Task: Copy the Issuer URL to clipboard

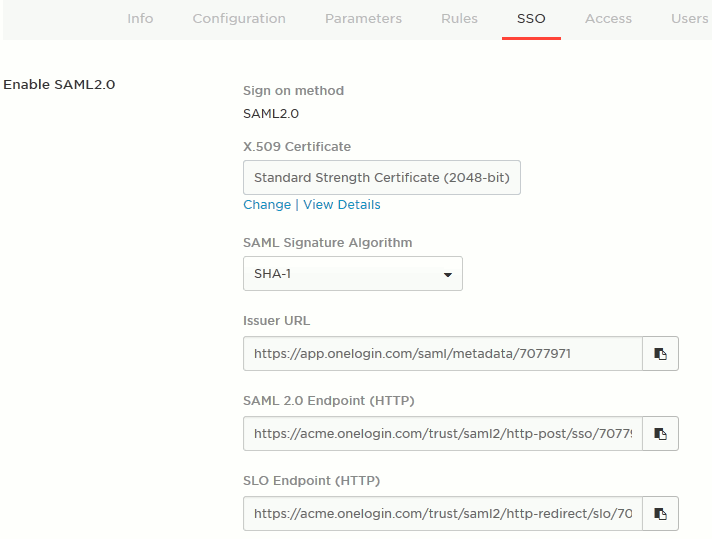Action: (660, 354)
